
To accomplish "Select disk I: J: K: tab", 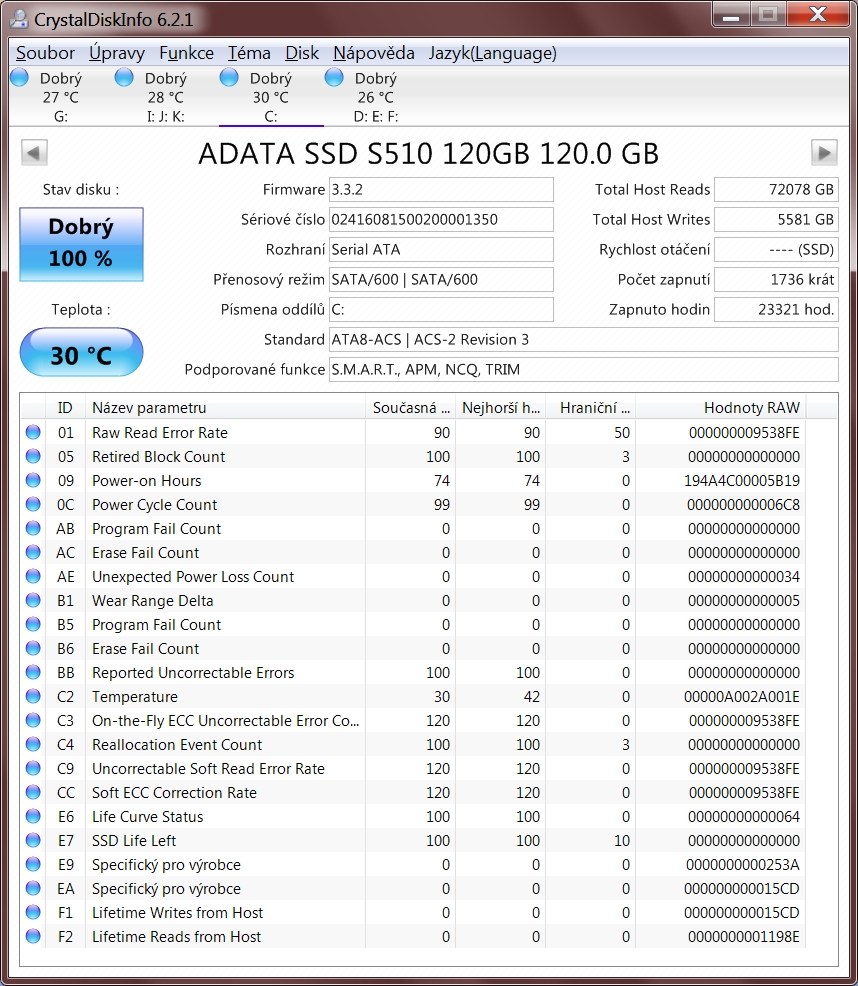I will (x=166, y=97).
